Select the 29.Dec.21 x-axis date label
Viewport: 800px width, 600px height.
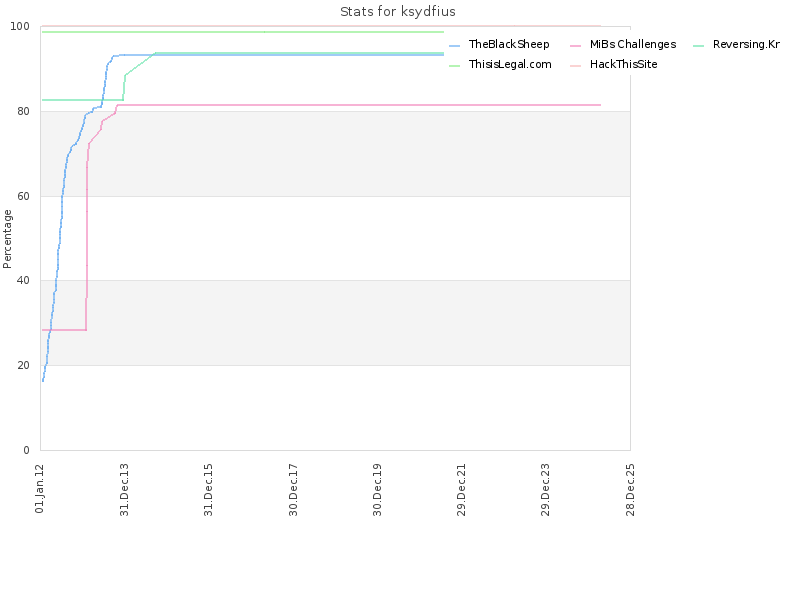[461, 489]
